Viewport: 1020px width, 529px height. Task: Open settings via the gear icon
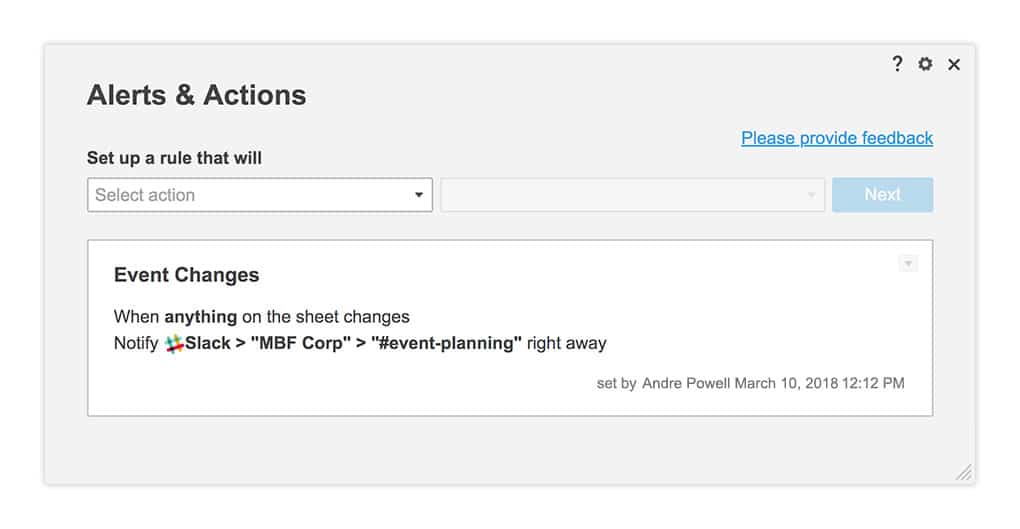925,64
